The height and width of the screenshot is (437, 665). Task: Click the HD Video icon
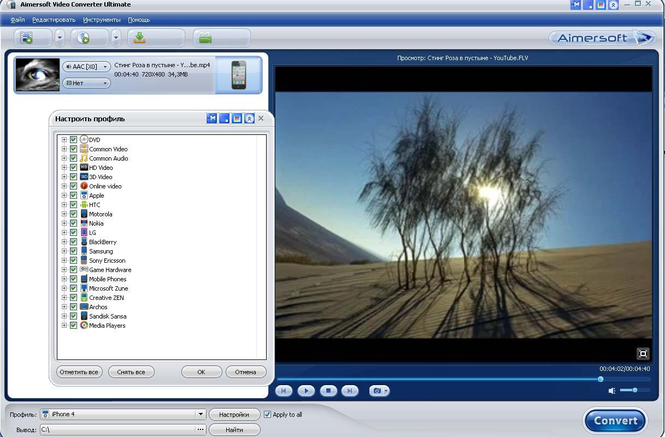point(84,167)
